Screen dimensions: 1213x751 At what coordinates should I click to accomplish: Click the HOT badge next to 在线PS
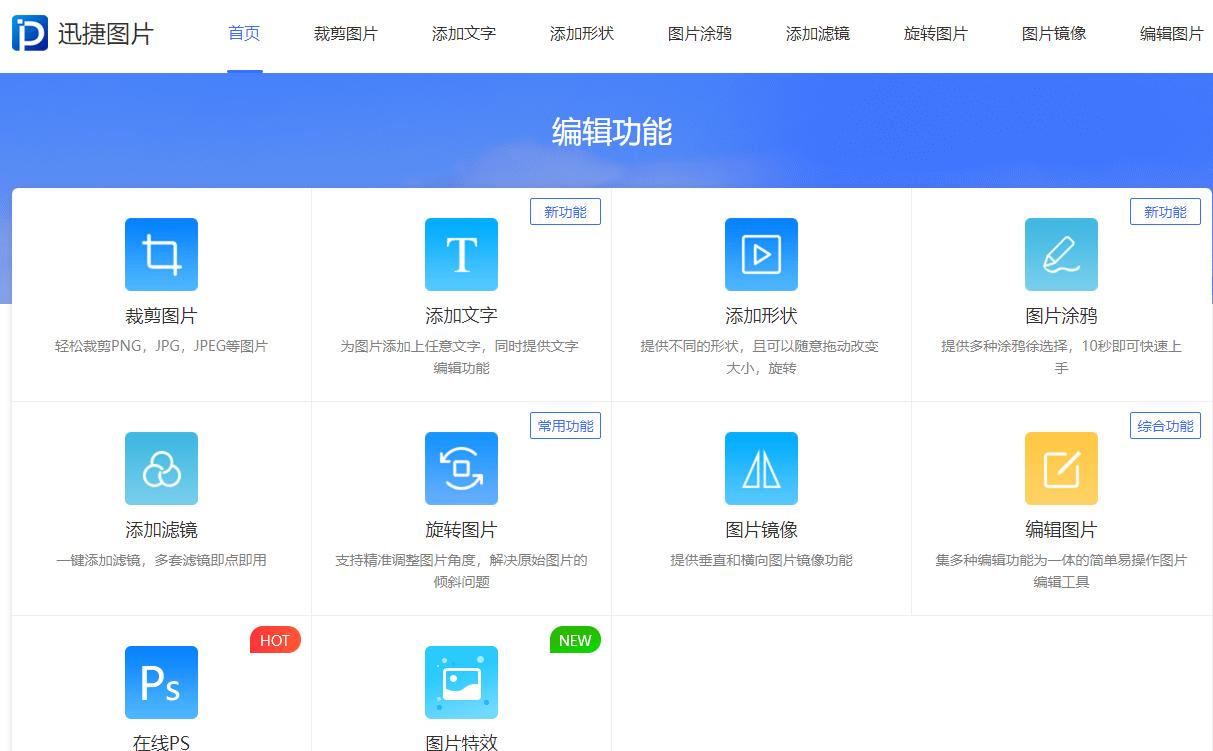tap(274, 640)
